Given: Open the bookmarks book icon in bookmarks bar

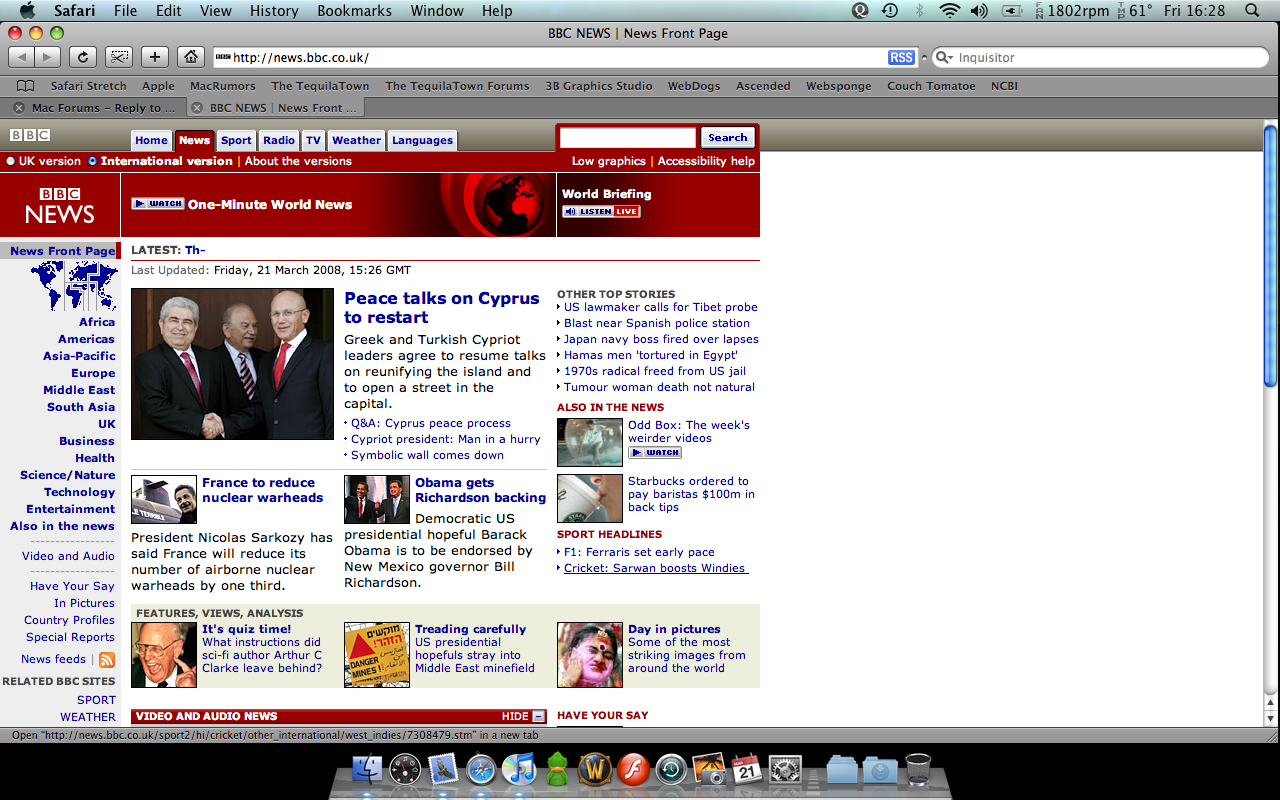Looking at the screenshot, I should point(26,86).
